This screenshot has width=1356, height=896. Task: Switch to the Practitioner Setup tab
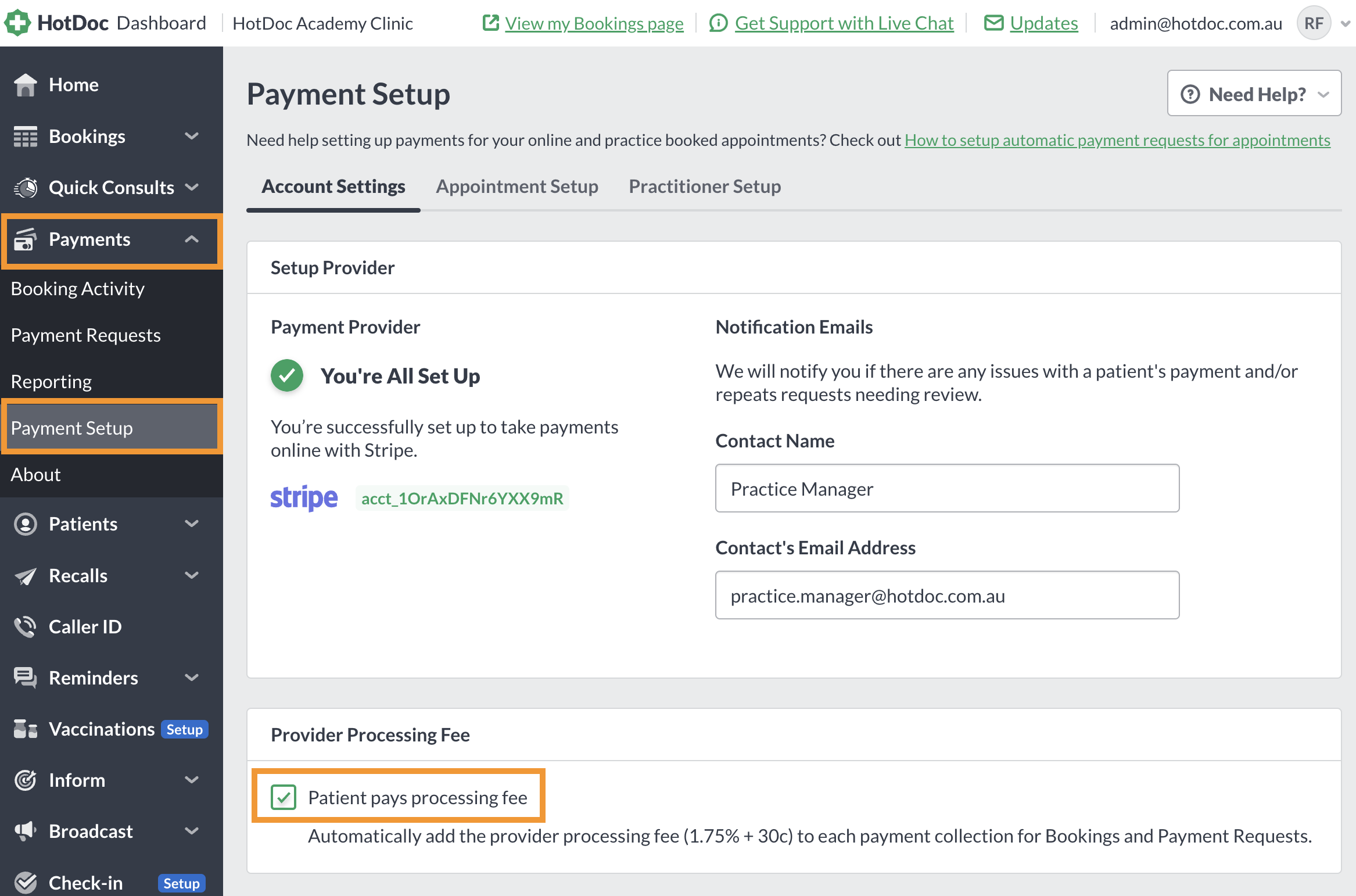[705, 187]
